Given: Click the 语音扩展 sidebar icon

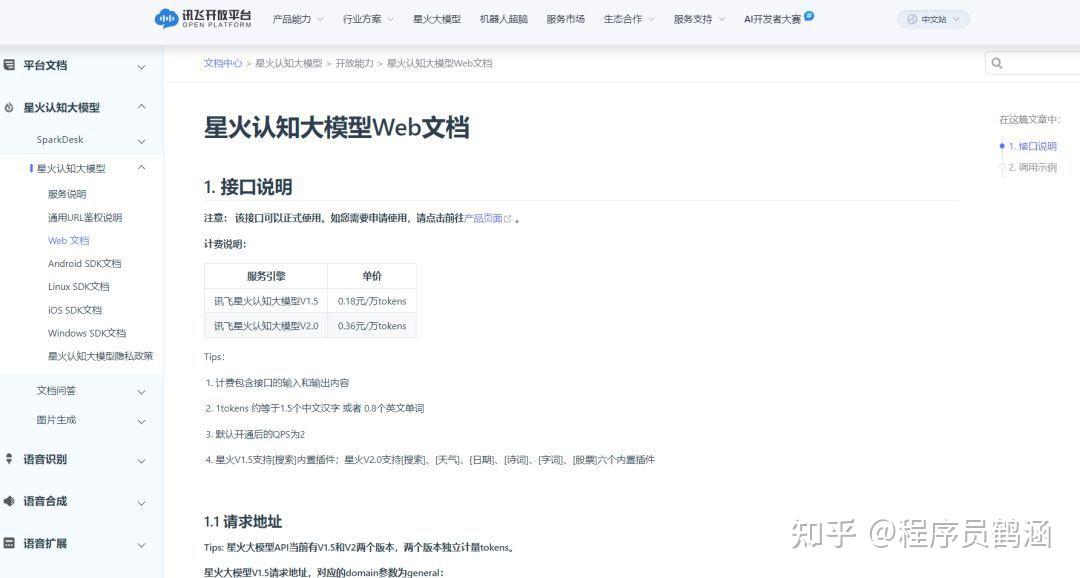Looking at the screenshot, I should click(9, 543).
